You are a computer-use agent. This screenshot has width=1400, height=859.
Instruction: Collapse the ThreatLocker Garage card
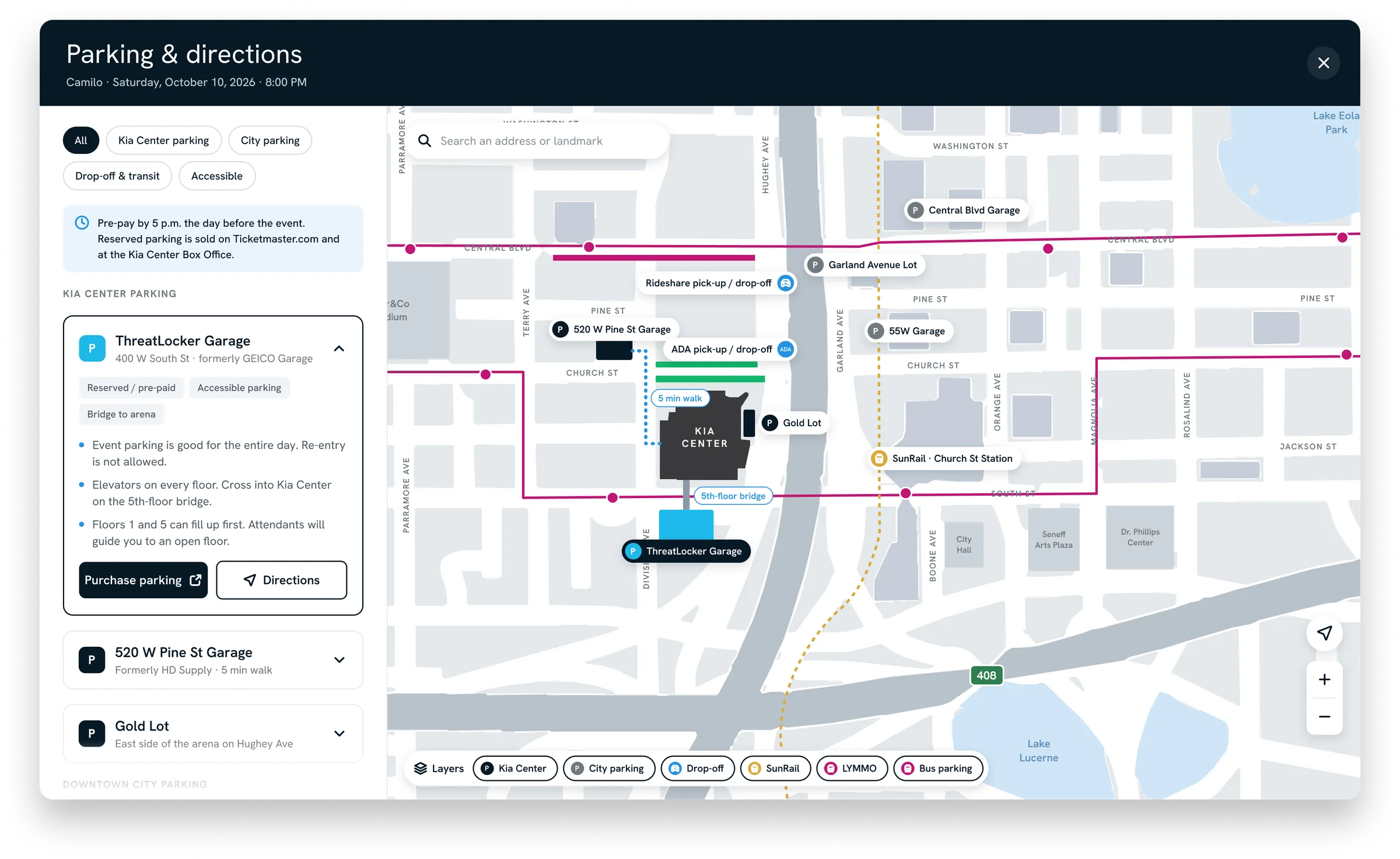pyautogui.click(x=339, y=348)
